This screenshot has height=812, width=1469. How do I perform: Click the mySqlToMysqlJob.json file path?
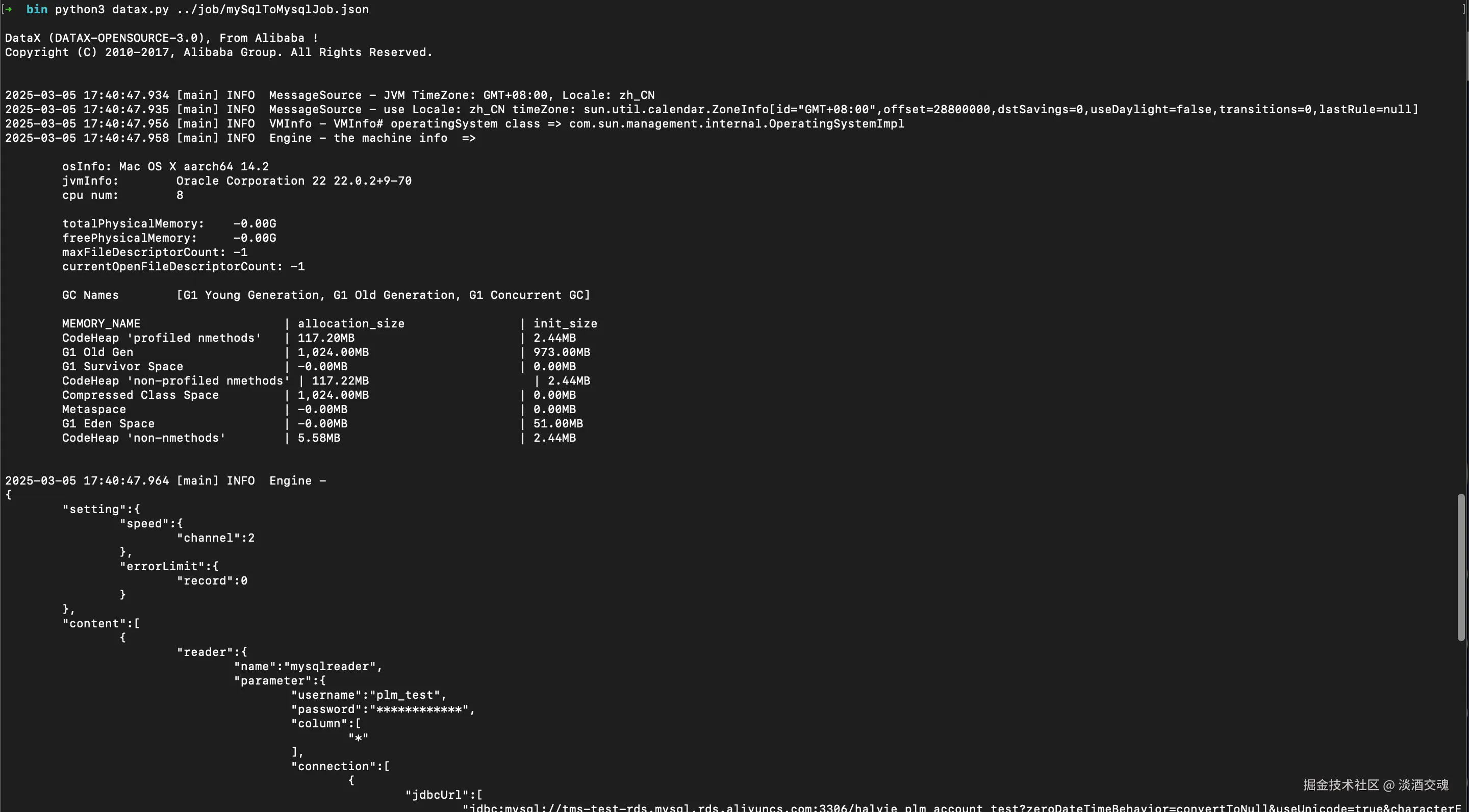coord(272,10)
